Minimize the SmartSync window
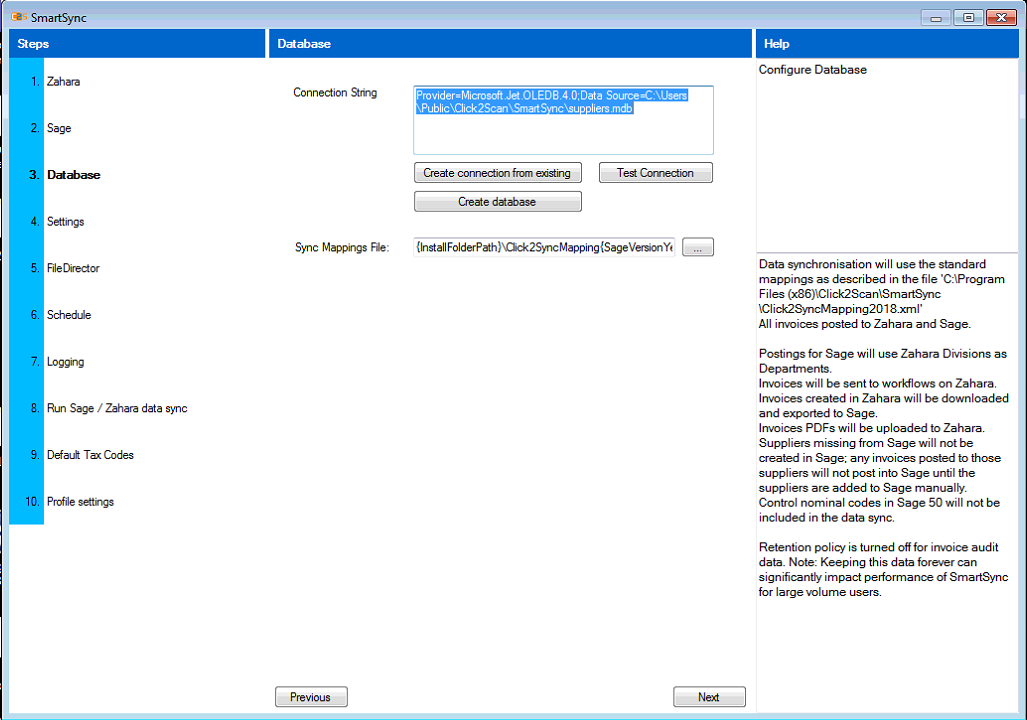The height and width of the screenshot is (720, 1027). tap(936, 18)
